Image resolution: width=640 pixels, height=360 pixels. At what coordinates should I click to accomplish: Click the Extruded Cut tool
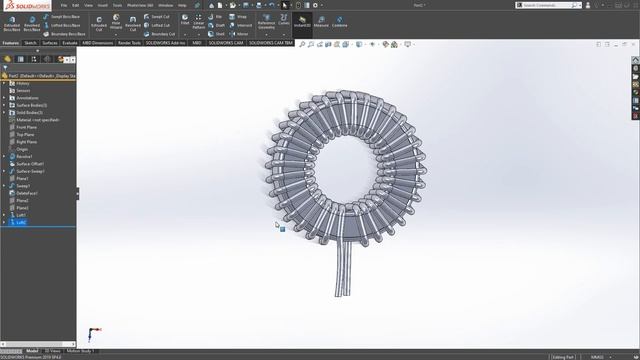[x=99, y=24]
